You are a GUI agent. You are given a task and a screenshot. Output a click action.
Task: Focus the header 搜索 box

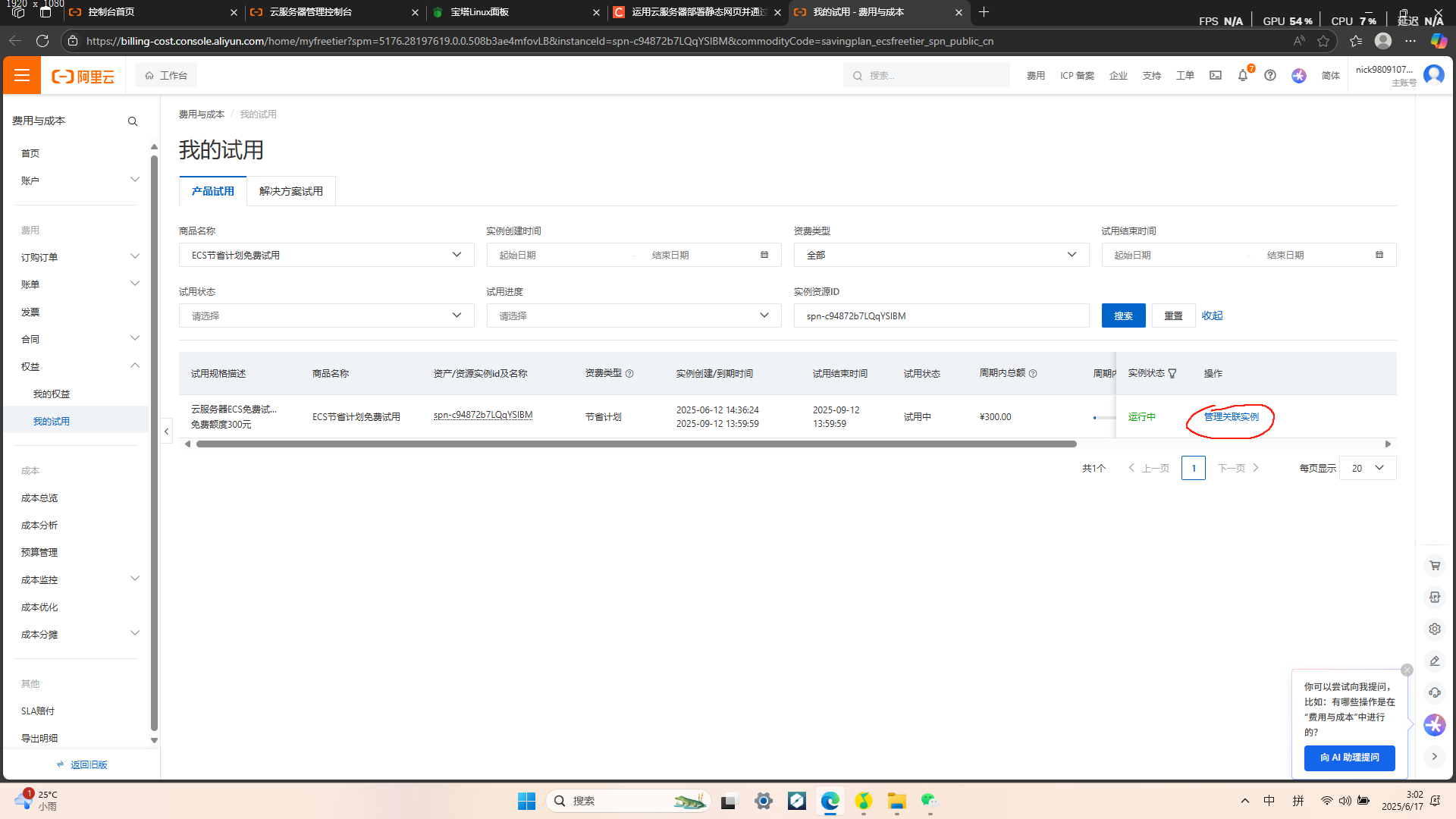[927, 75]
